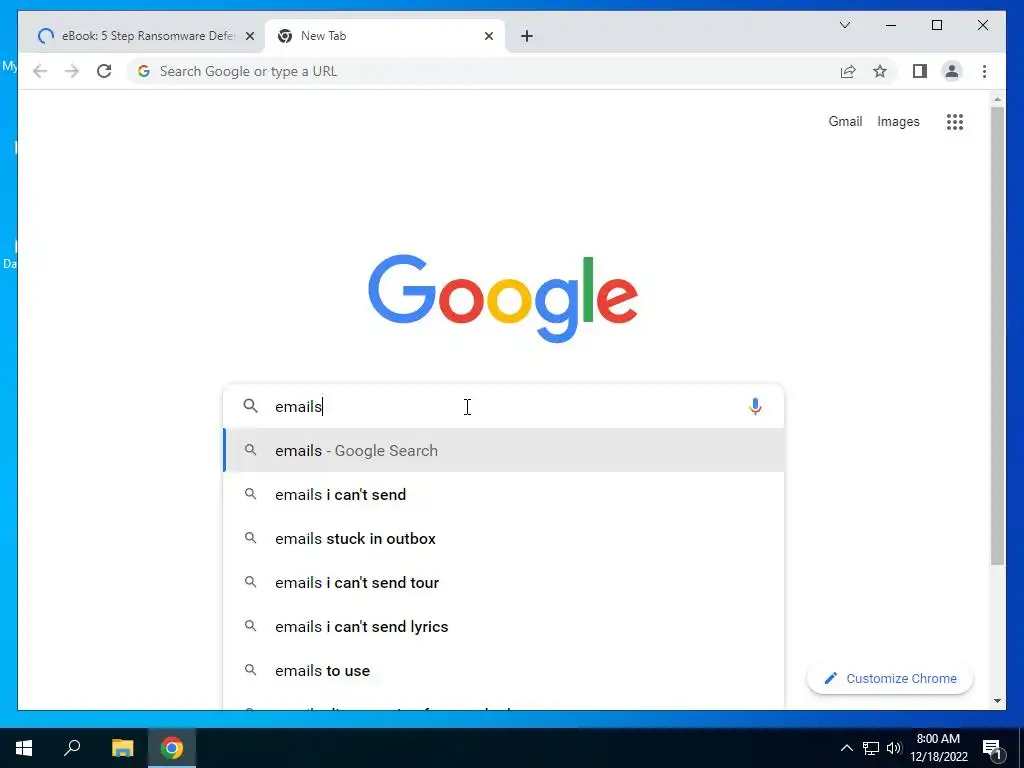Click the Customize Chrome button
This screenshot has width=1024, height=768.
point(890,679)
